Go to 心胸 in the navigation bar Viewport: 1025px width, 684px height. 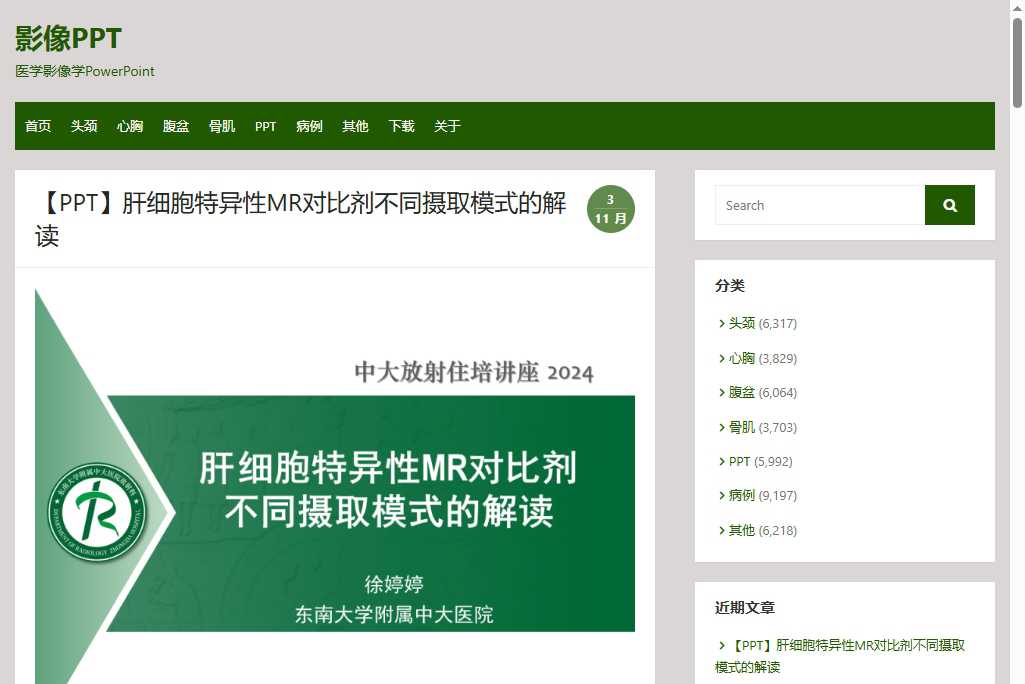point(130,126)
